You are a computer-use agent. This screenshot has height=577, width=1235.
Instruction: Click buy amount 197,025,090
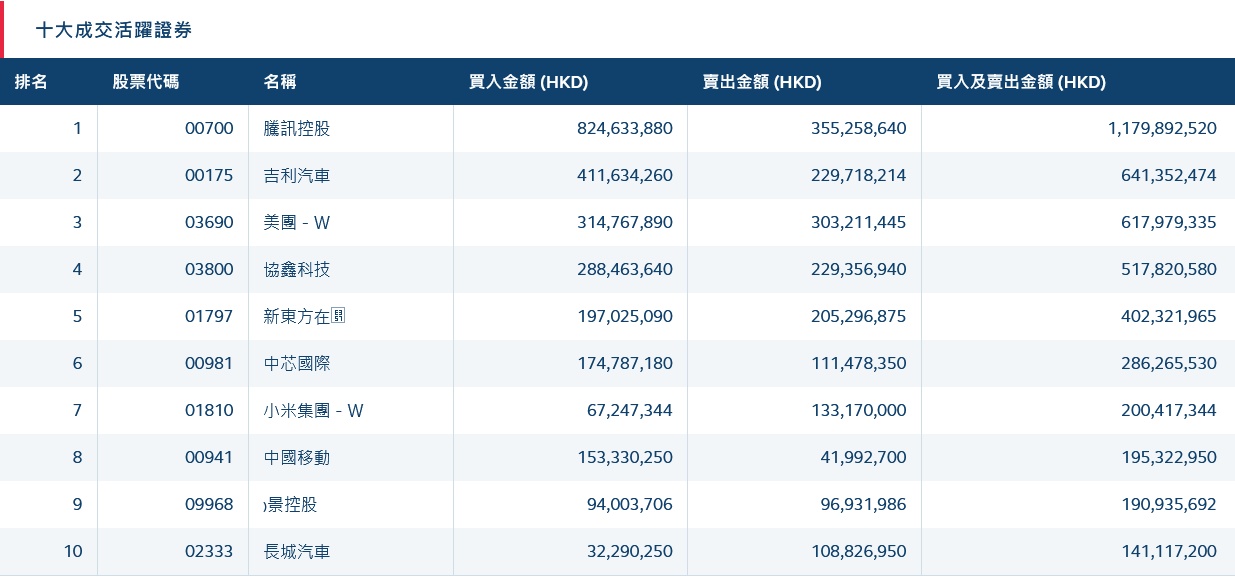click(625, 316)
